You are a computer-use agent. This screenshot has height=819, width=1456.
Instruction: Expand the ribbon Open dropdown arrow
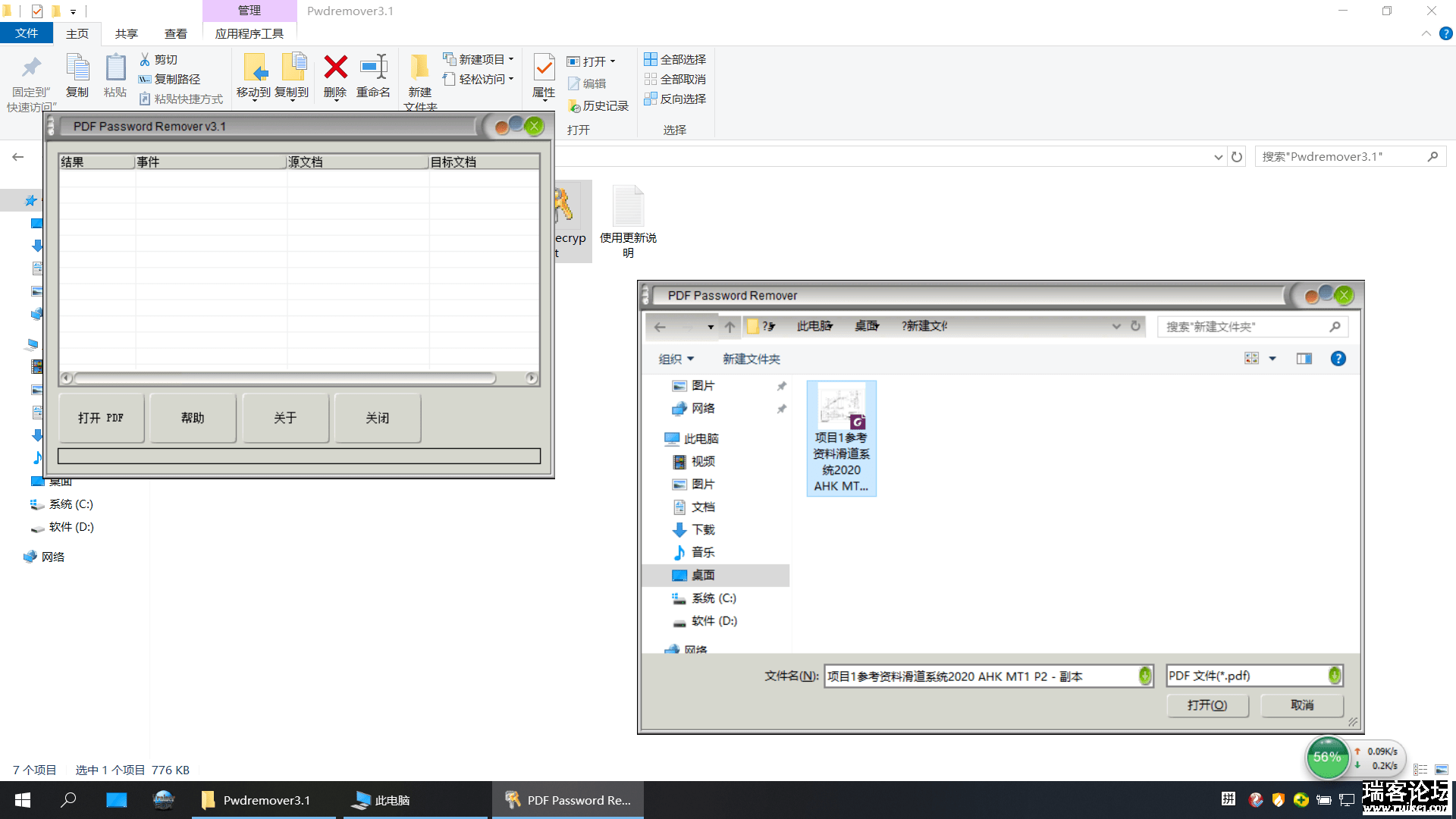(613, 61)
